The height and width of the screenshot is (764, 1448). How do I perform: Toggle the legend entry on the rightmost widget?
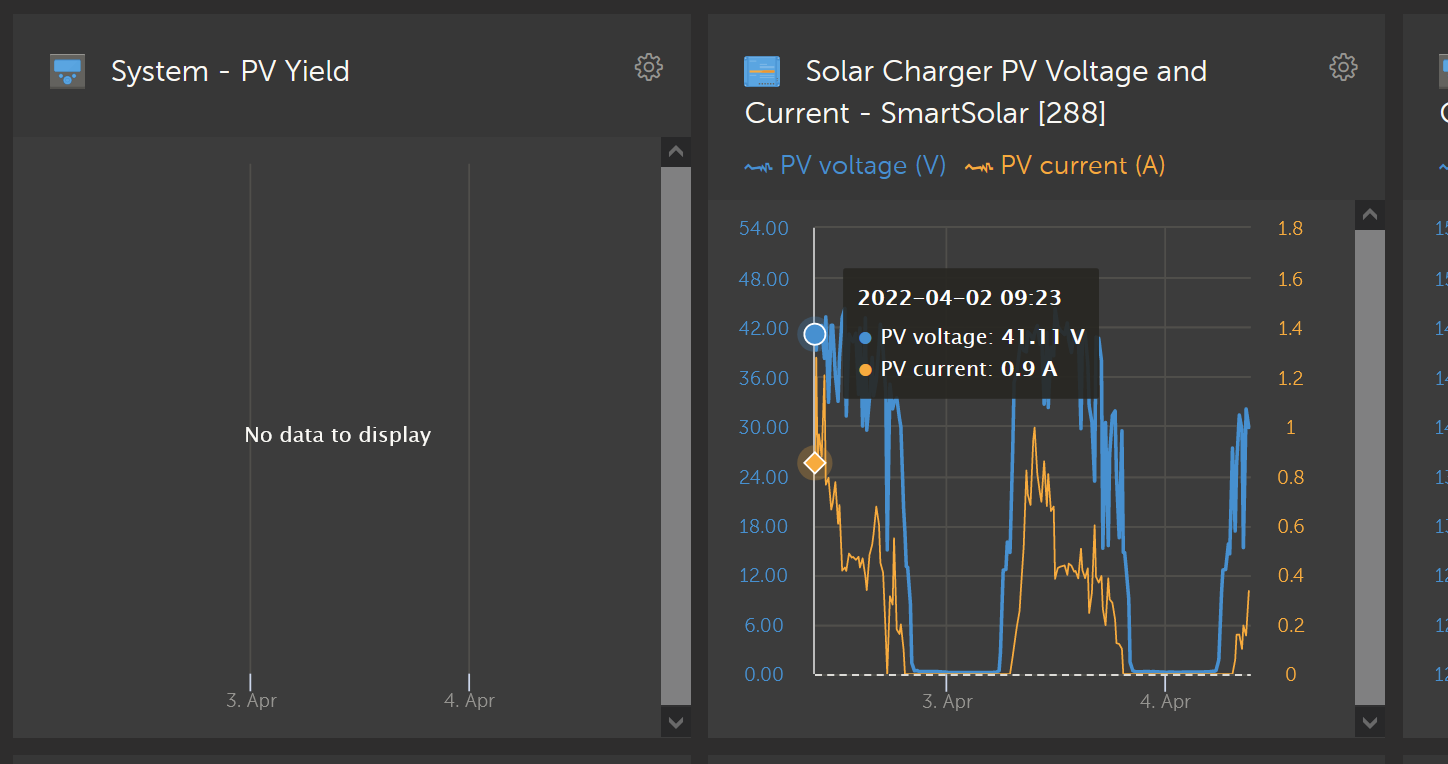pyautogui.click(x=1444, y=165)
